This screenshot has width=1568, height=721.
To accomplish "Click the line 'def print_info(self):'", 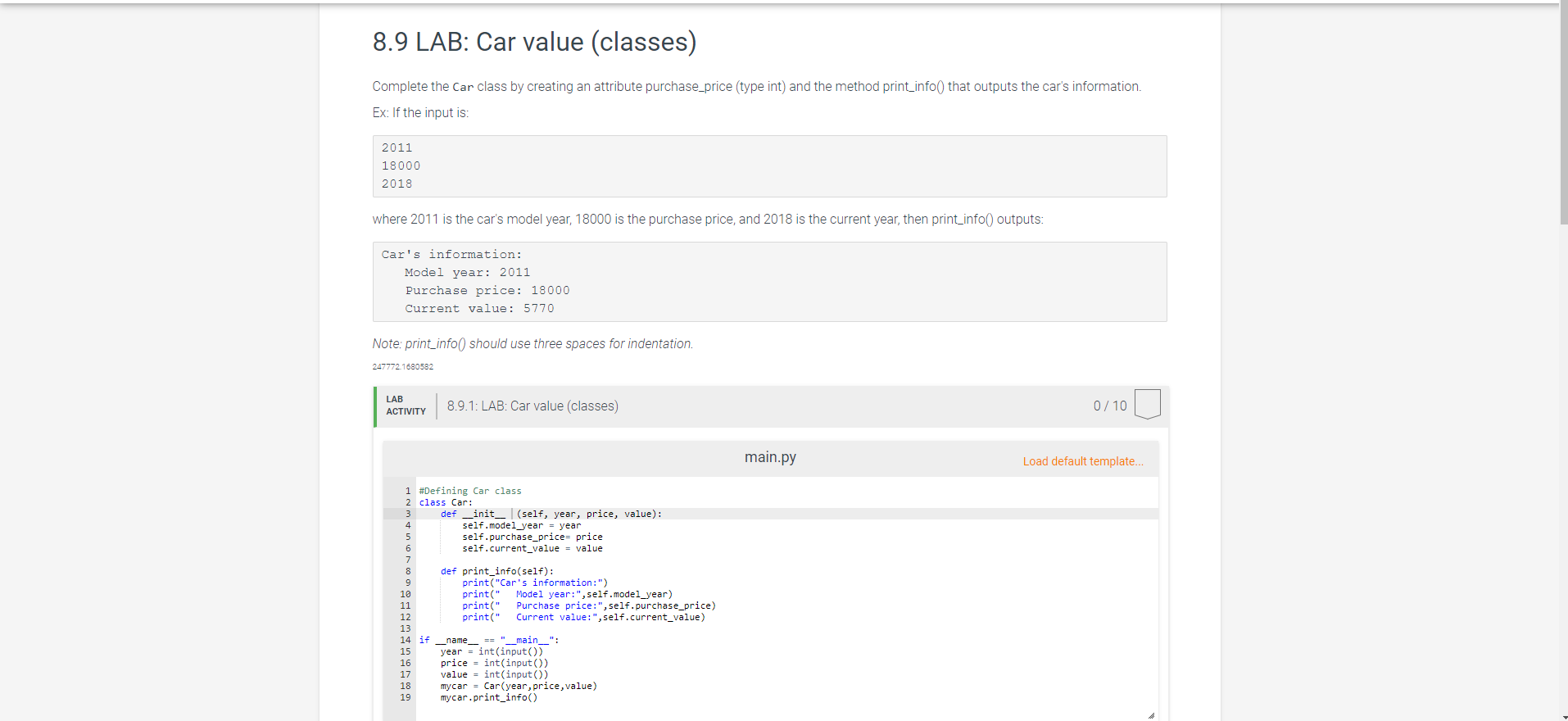I will coord(496,571).
